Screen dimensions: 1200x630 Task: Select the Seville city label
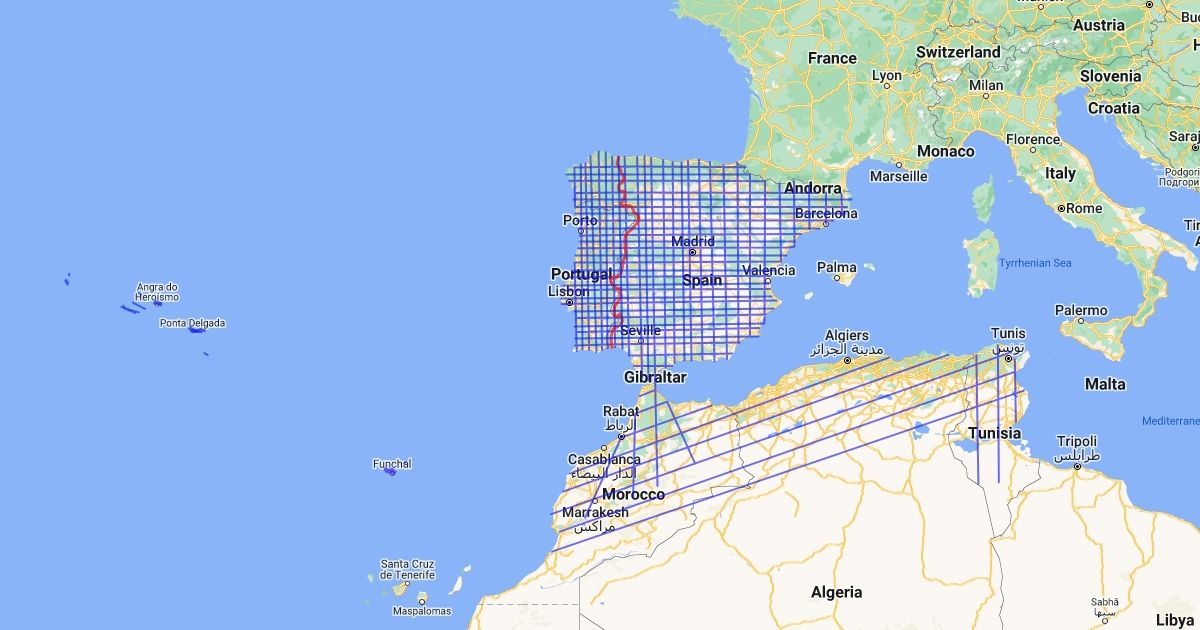coord(640,330)
